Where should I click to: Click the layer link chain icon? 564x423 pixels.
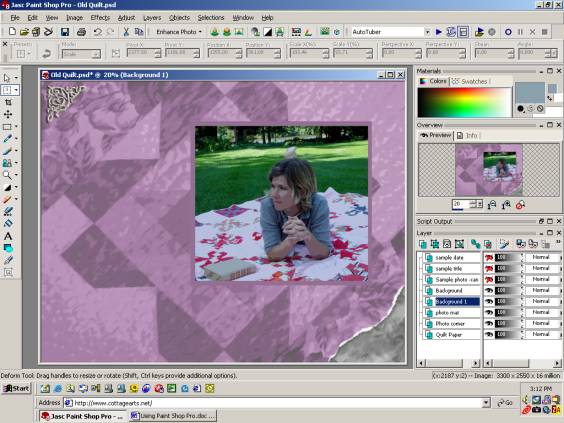pos(476,244)
